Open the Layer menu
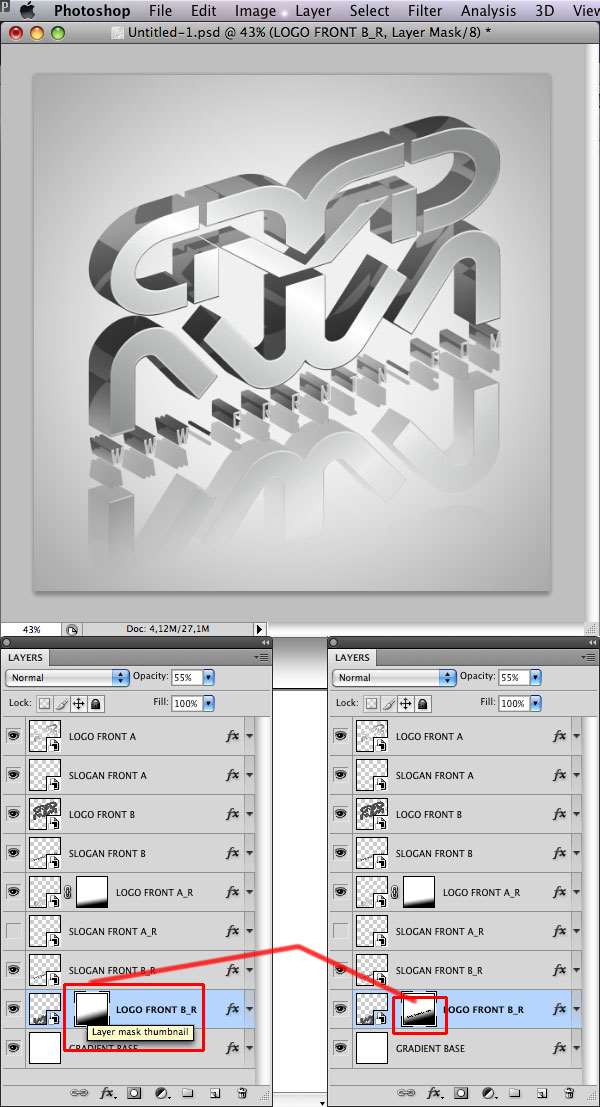This screenshot has width=600, height=1107. point(313,11)
